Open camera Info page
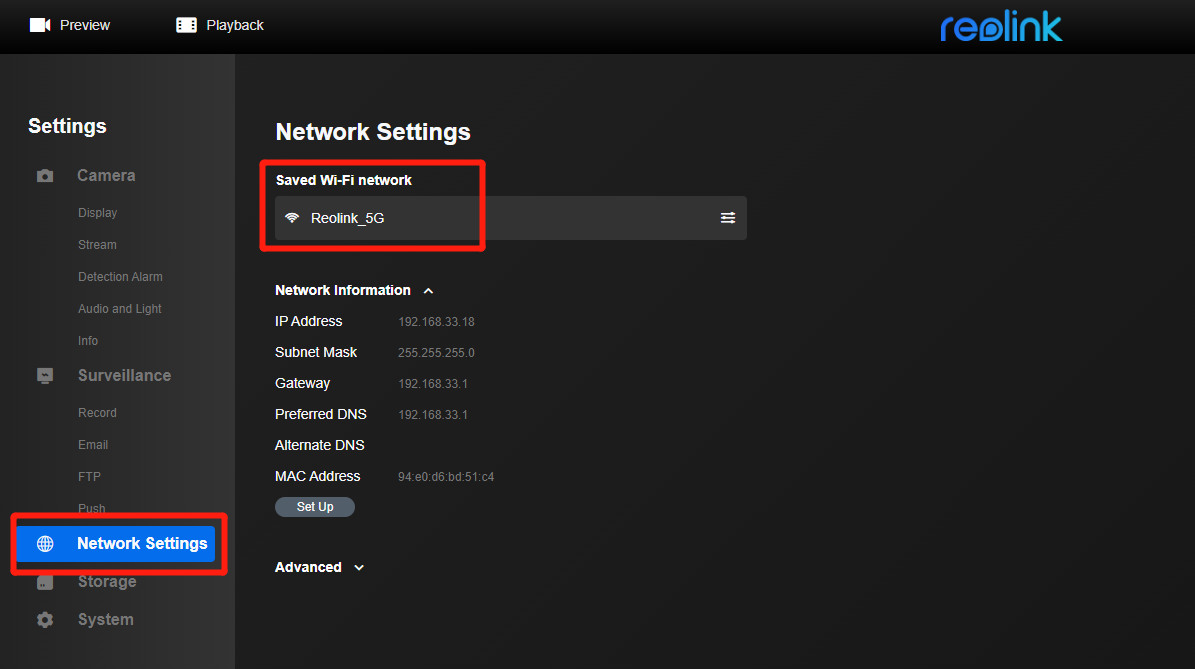The height and width of the screenshot is (669, 1195). [88, 341]
